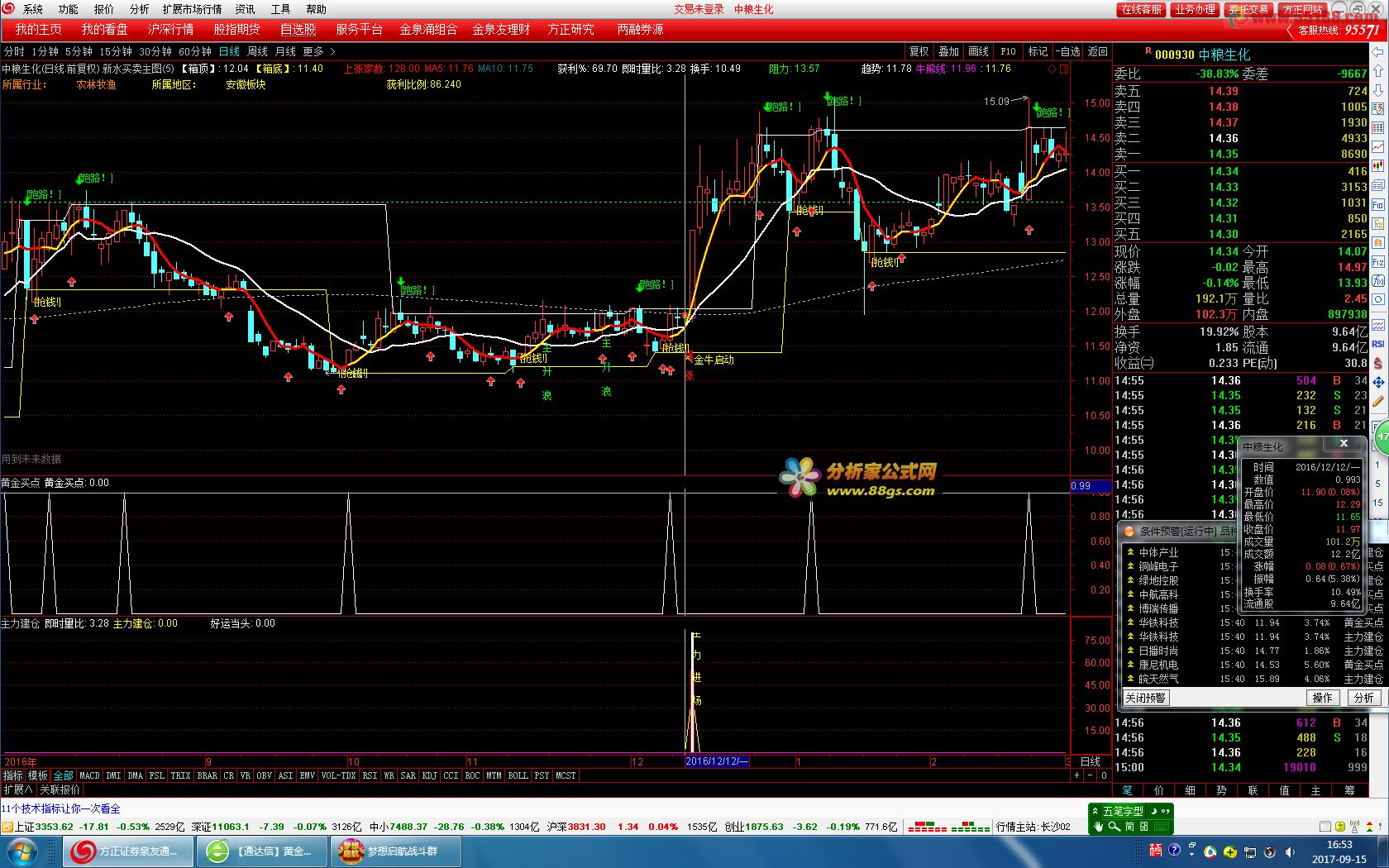
Task: Switch to 沪深行情 tab
Action: pyautogui.click(x=170, y=29)
